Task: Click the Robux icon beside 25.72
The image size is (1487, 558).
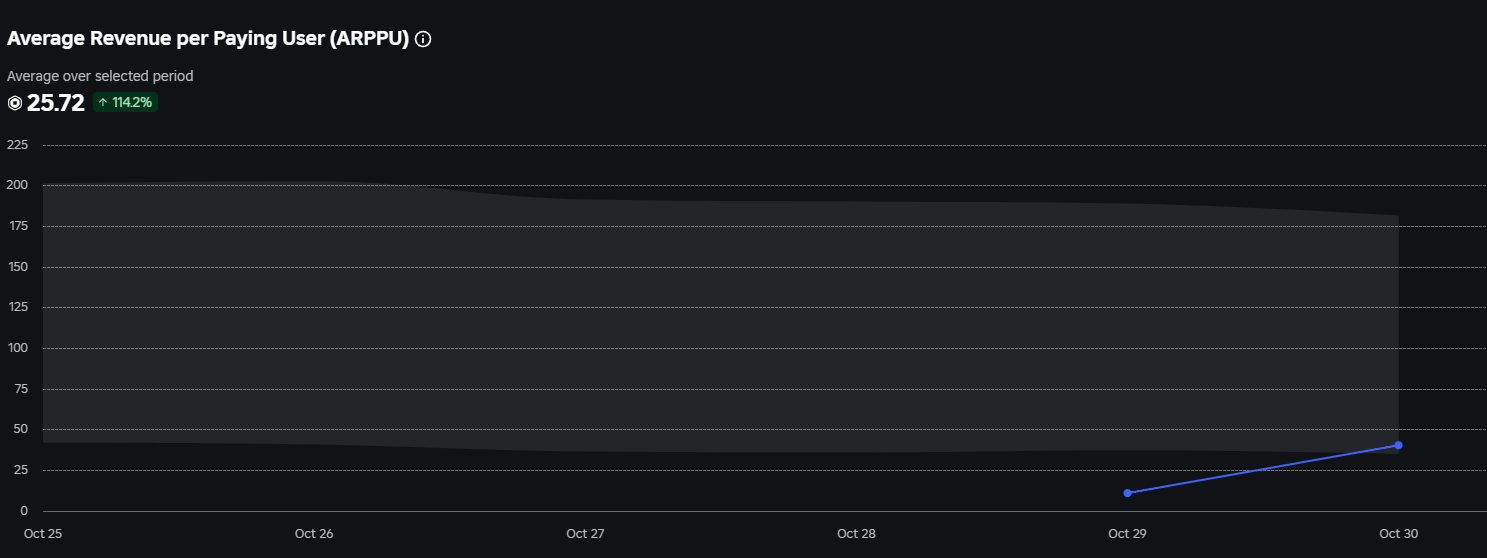Action: coord(15,103)
